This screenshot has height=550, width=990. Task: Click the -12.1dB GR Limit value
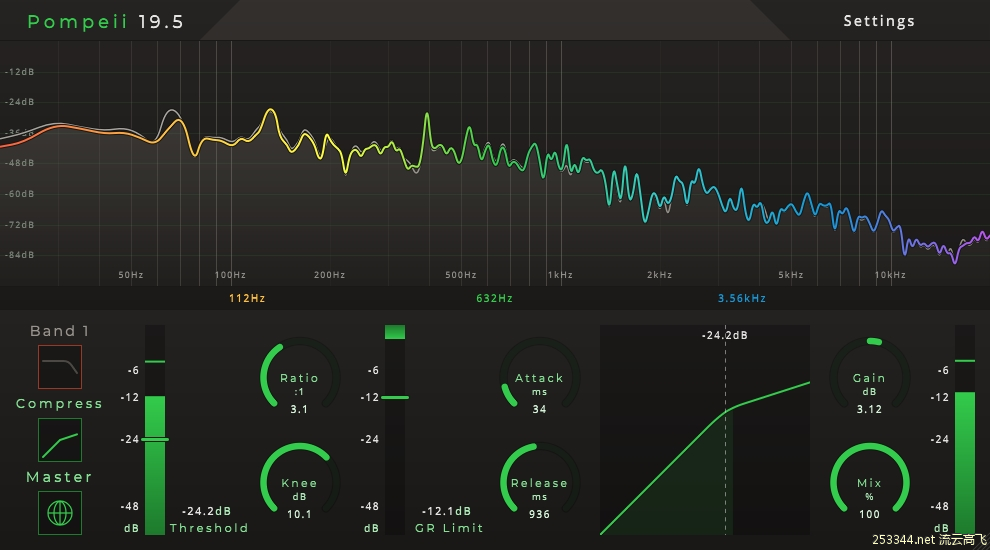446,511
